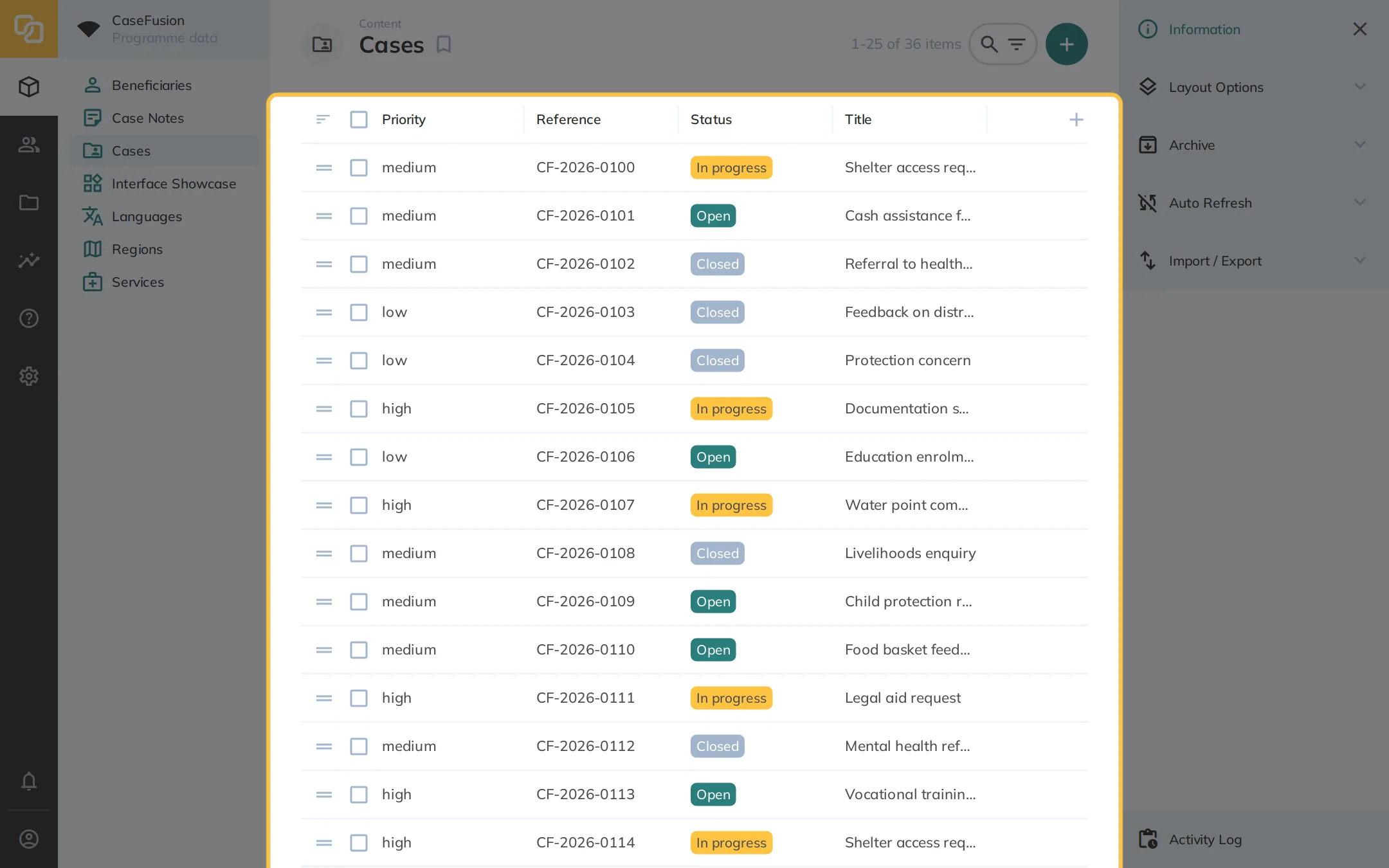Screen dimensions: 1389x868
Task: Click the green add new case button
Action: tap(1066, 44)
